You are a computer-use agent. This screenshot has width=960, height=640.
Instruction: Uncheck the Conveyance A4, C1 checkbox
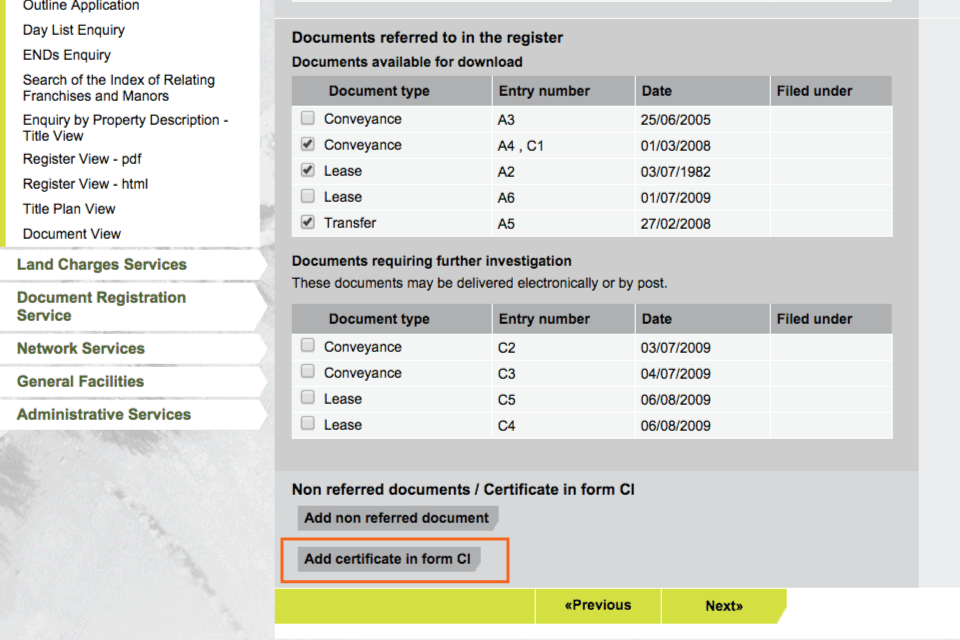tap(308, 145)
